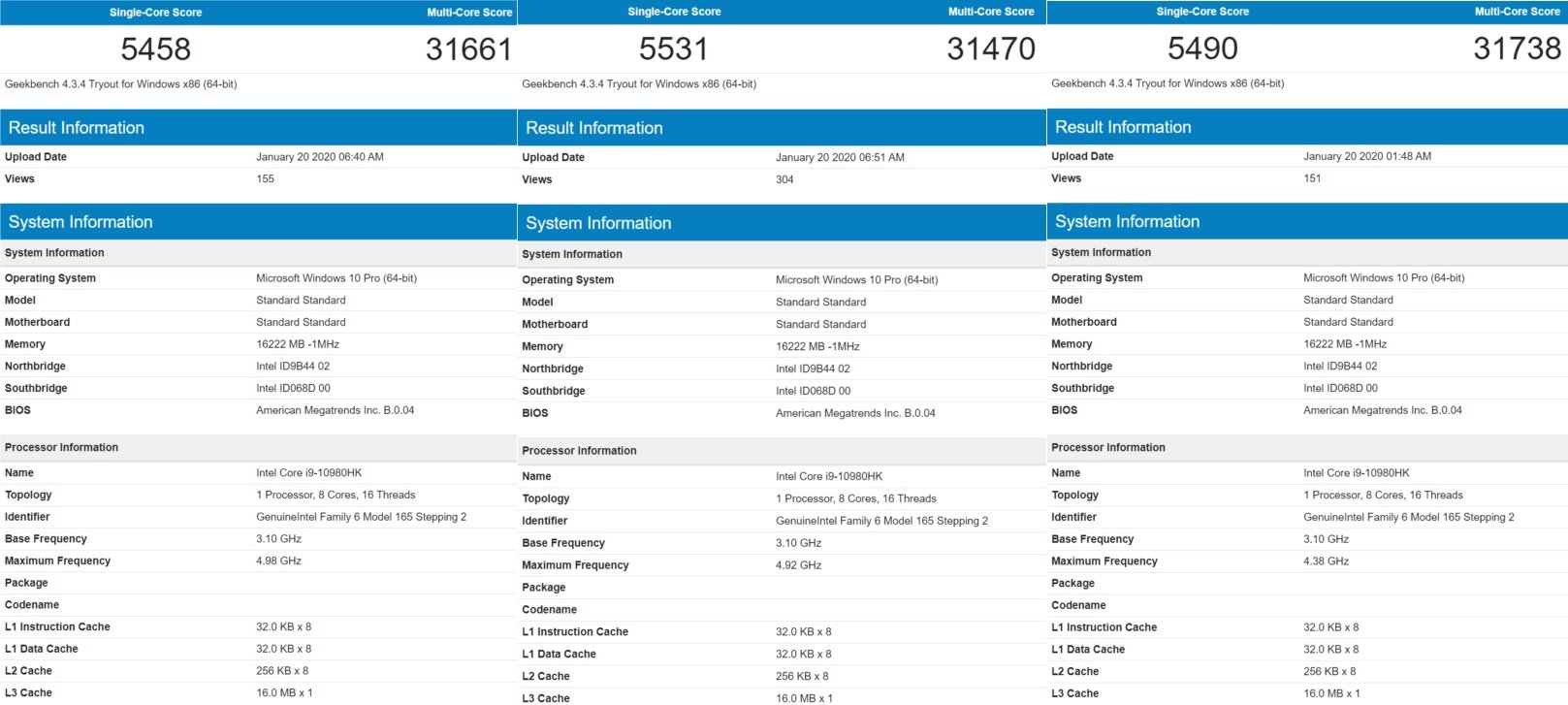Select "Geekbench 4.3.4 Tryout" line under score 5490

coord(1168,83)
